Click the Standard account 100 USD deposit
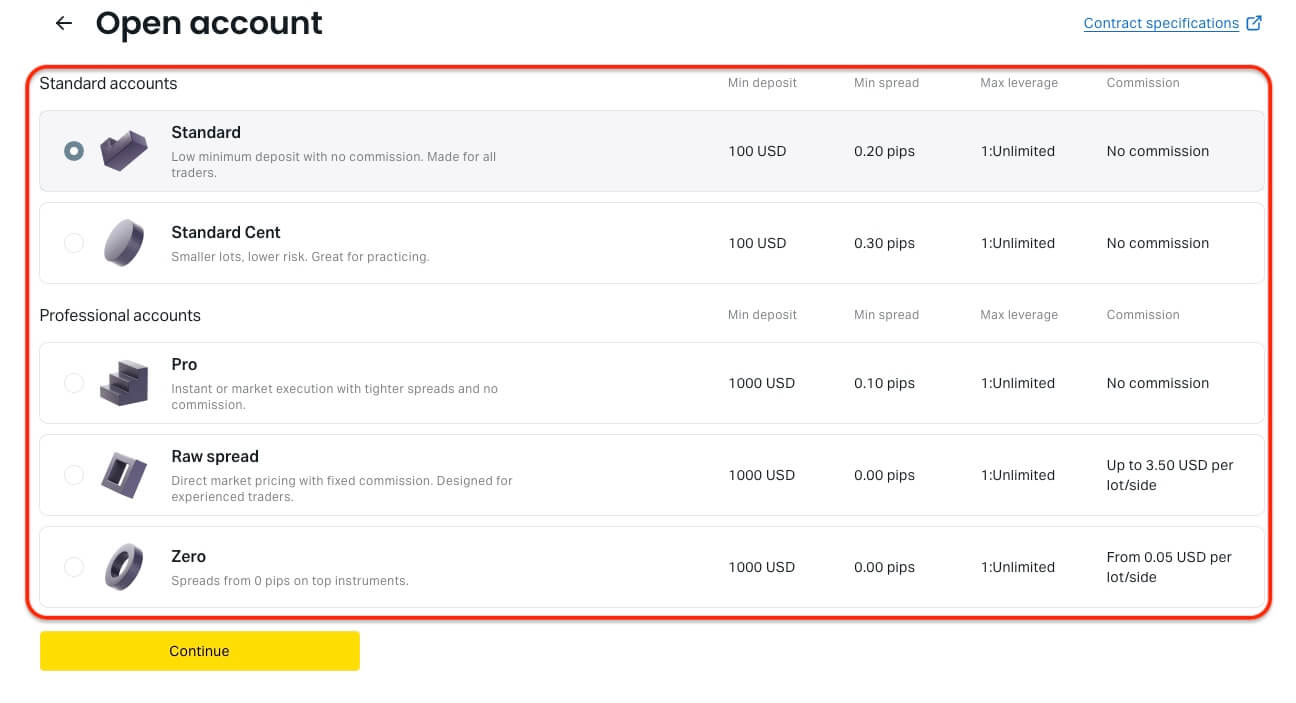Screen dimensions: 1296x703 757,151
